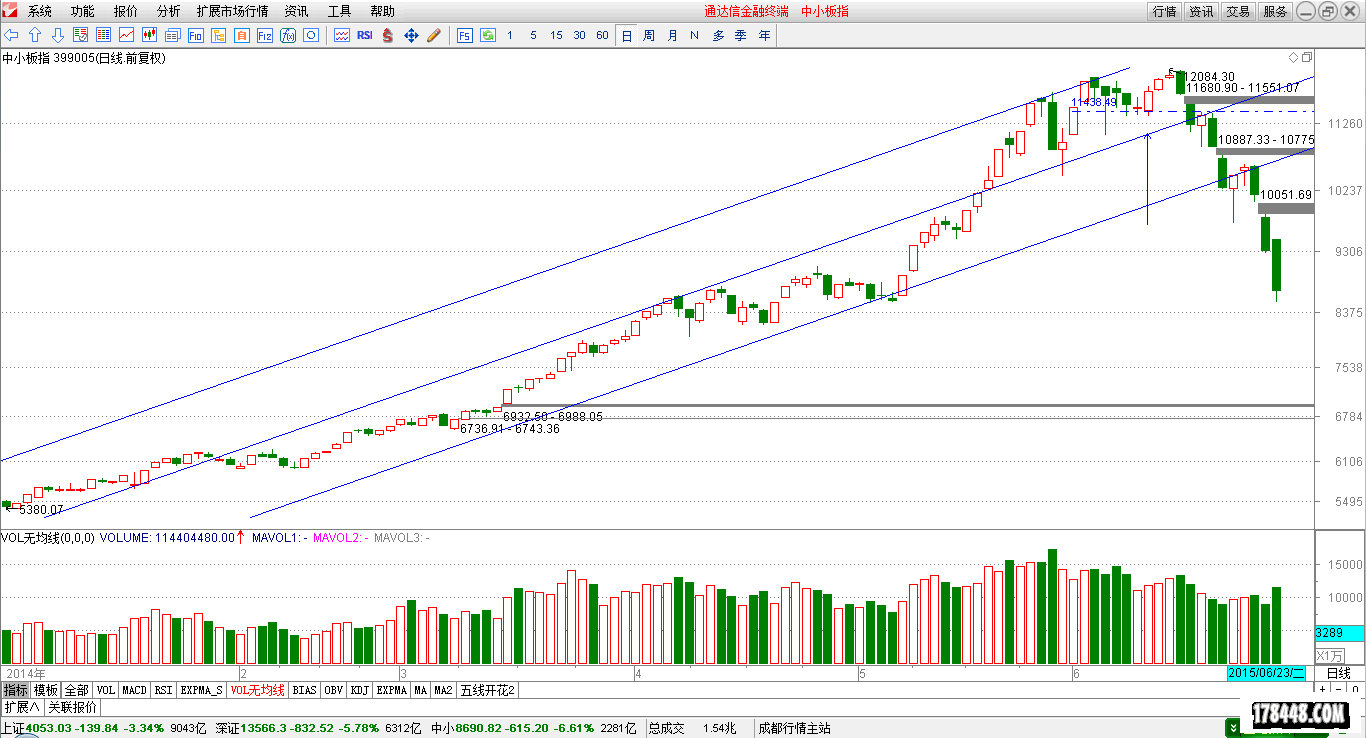Select the 全部 tab

point(77,690)
